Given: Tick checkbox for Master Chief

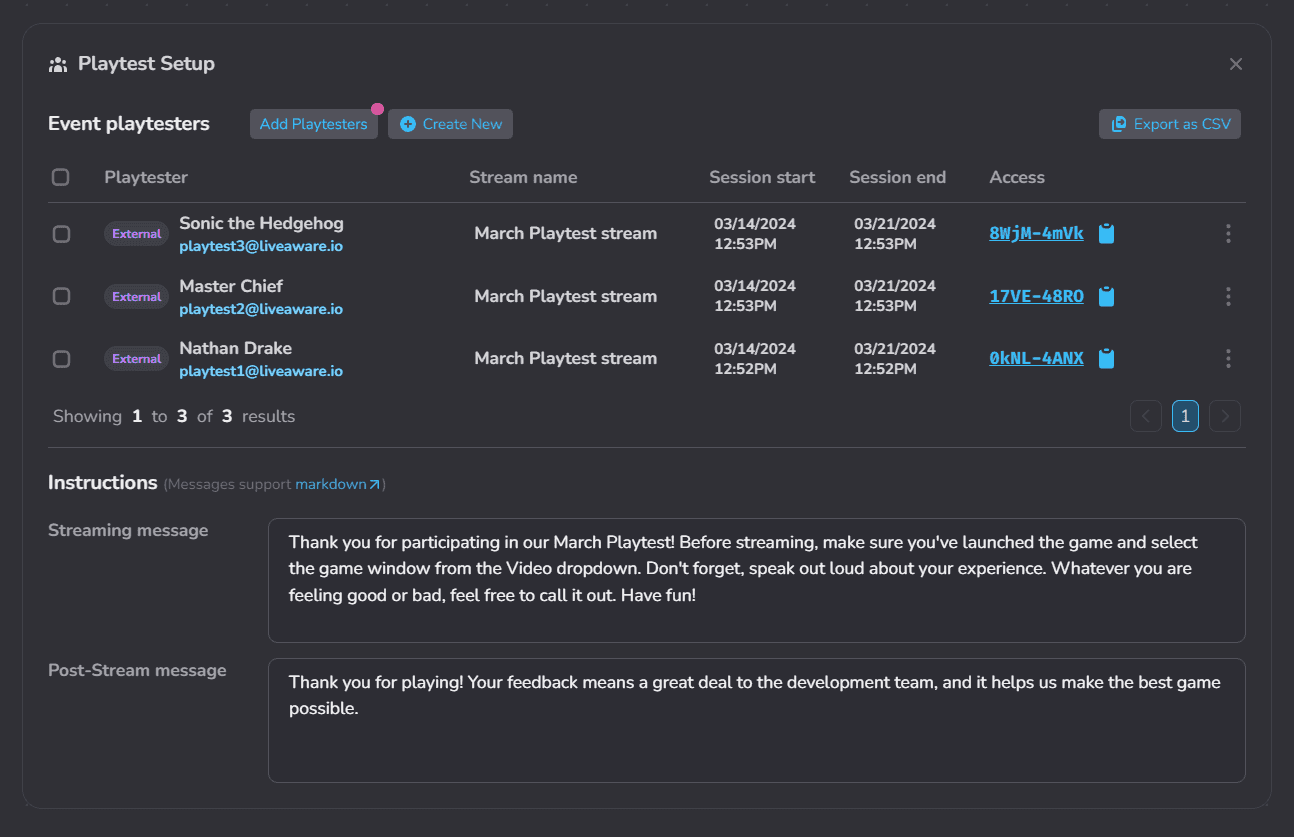Looking at the screenshot, I should [61, 297].
